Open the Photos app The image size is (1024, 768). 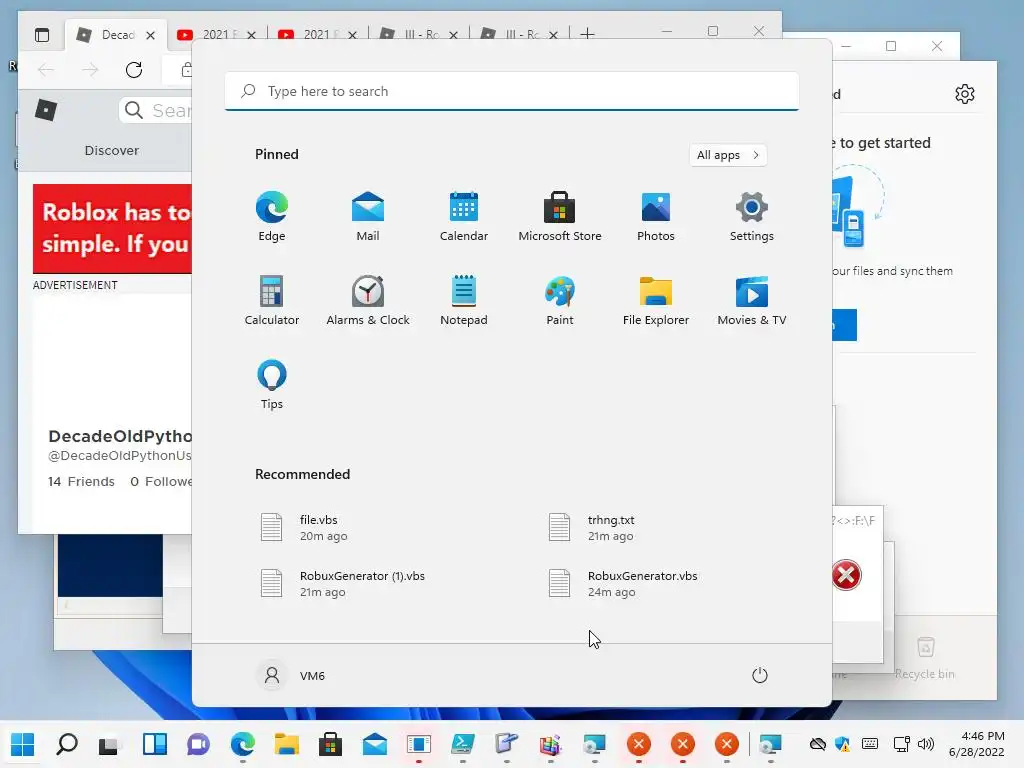(x=656, y=217)
